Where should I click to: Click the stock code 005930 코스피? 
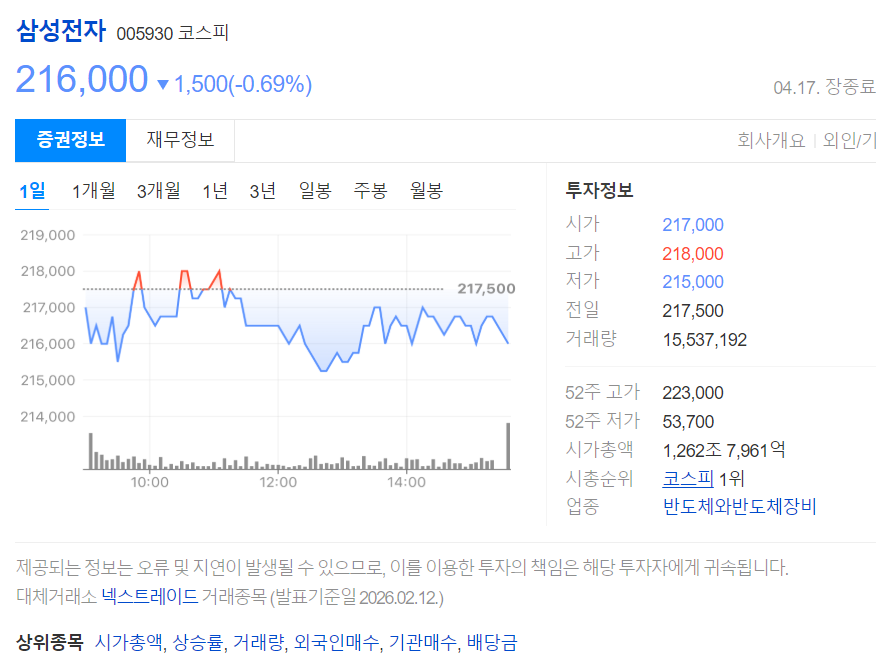coord(173,33)
